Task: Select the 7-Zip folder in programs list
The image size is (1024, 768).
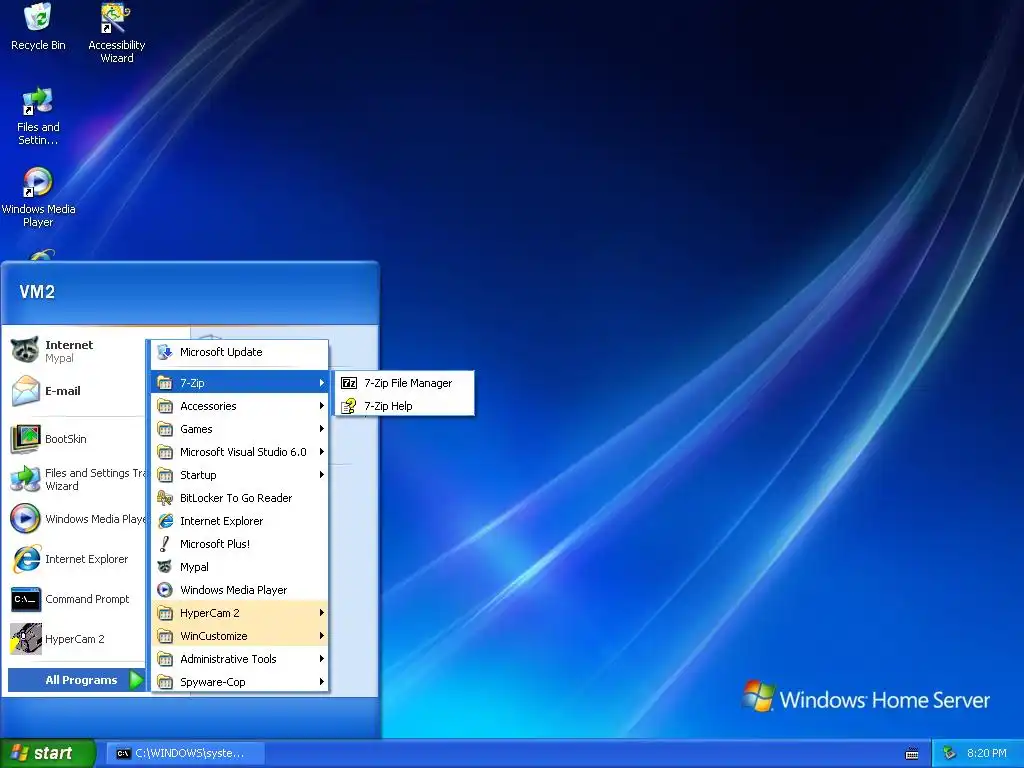Action: (x=240, y=383)
